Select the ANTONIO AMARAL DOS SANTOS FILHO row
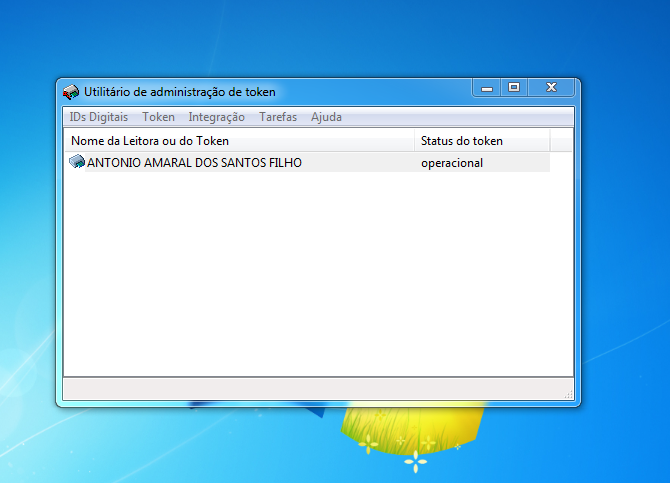Screen dimensions: 670x483 point(308,162)
